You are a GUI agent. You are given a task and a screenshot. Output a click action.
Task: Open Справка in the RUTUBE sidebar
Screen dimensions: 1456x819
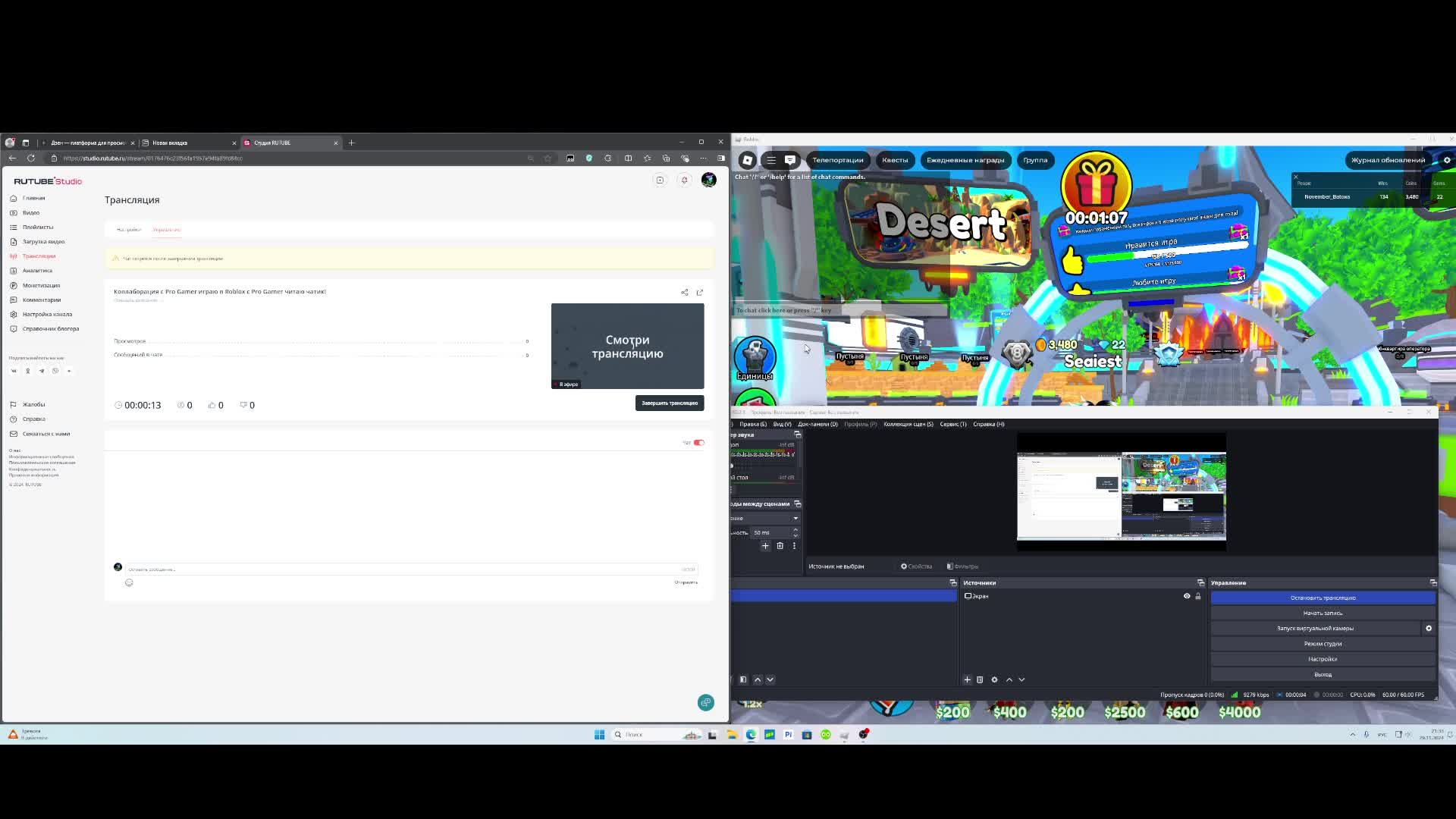(33, 419)
